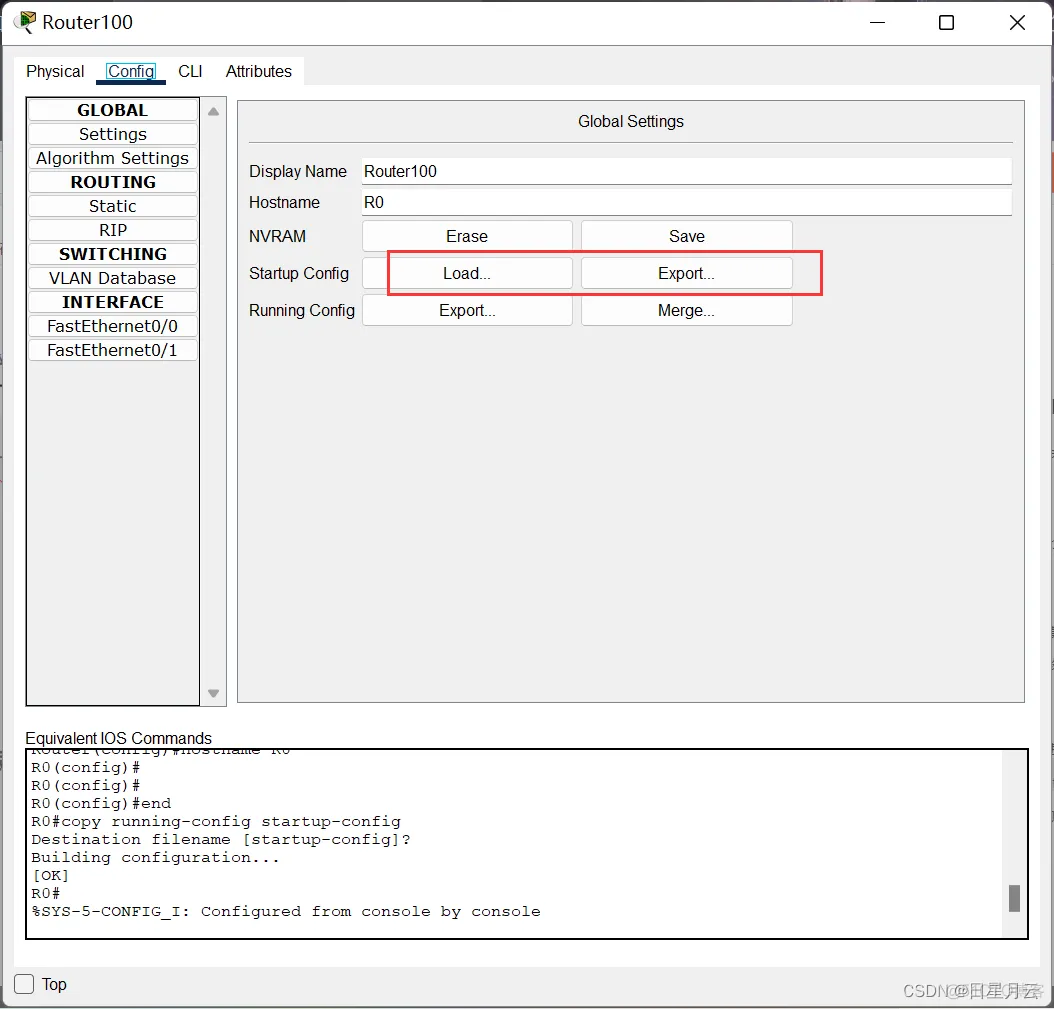Switch to the Physical tab
This screenshot has width=1054, height=1009.
pos(55,71)
